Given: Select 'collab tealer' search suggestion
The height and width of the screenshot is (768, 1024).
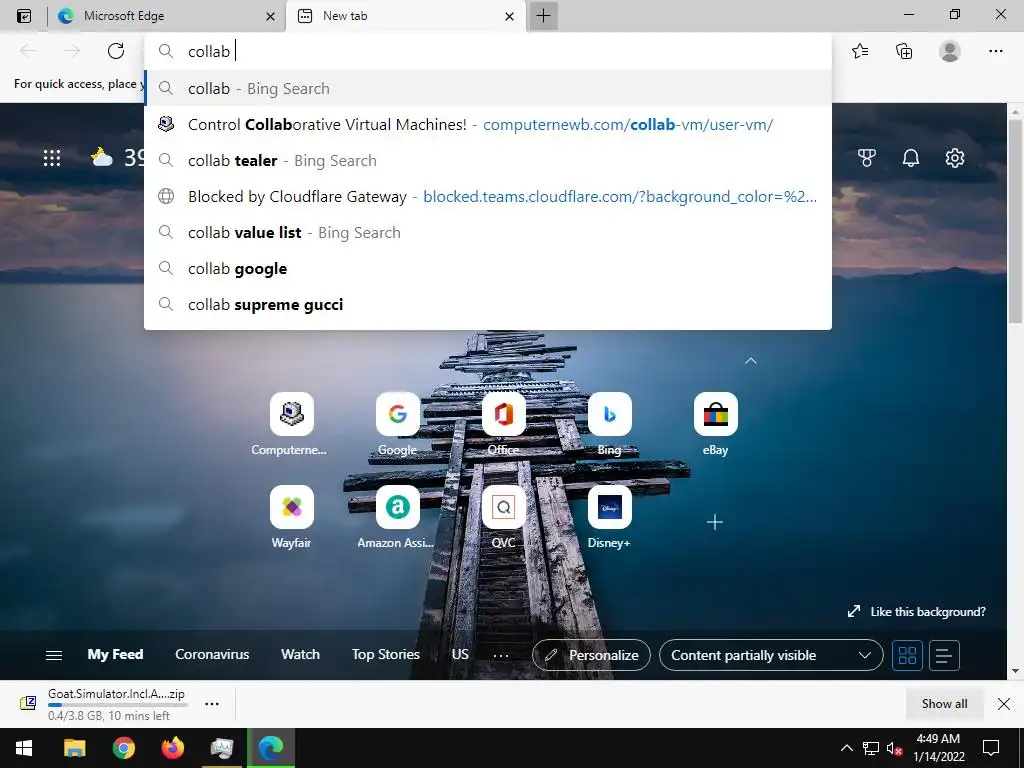Looking at the screenshot, I should (x=488, y=161).
